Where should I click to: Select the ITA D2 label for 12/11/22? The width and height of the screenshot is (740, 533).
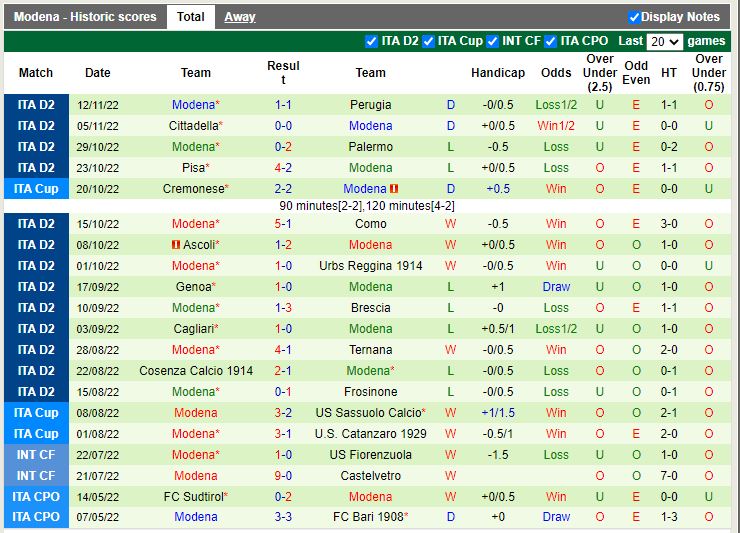click(x=36, y=105)
